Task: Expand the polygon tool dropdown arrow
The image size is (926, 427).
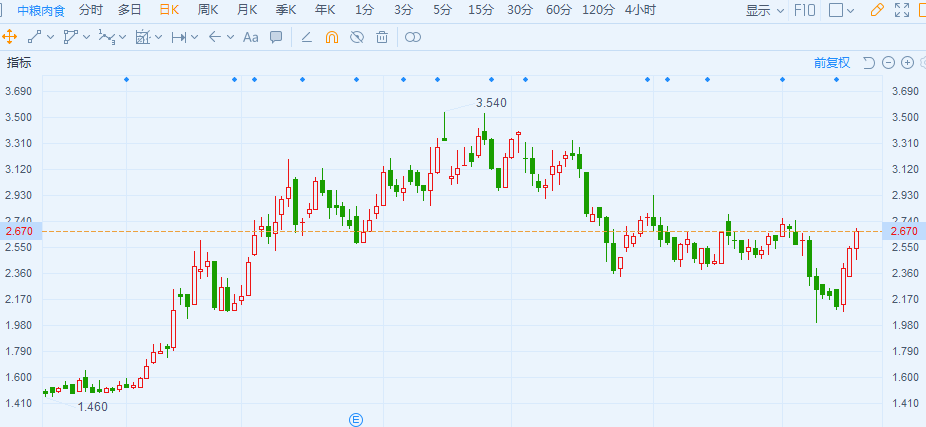Action: click(86, 37)
